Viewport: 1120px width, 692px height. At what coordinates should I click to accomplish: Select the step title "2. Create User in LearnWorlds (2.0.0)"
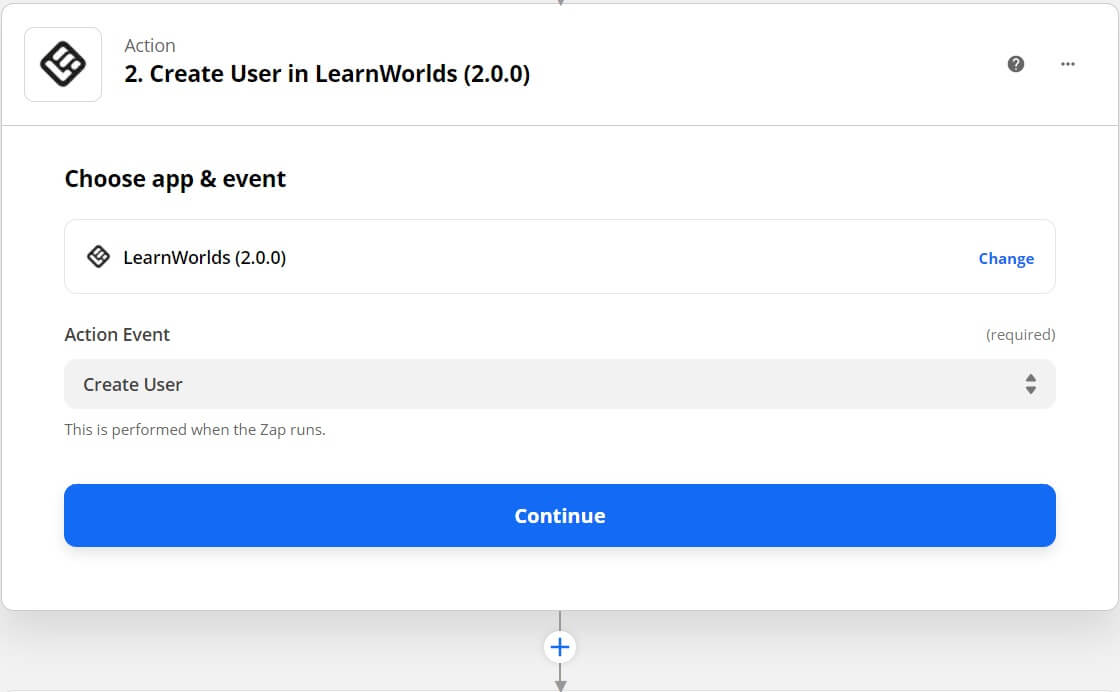click(327, 74)
